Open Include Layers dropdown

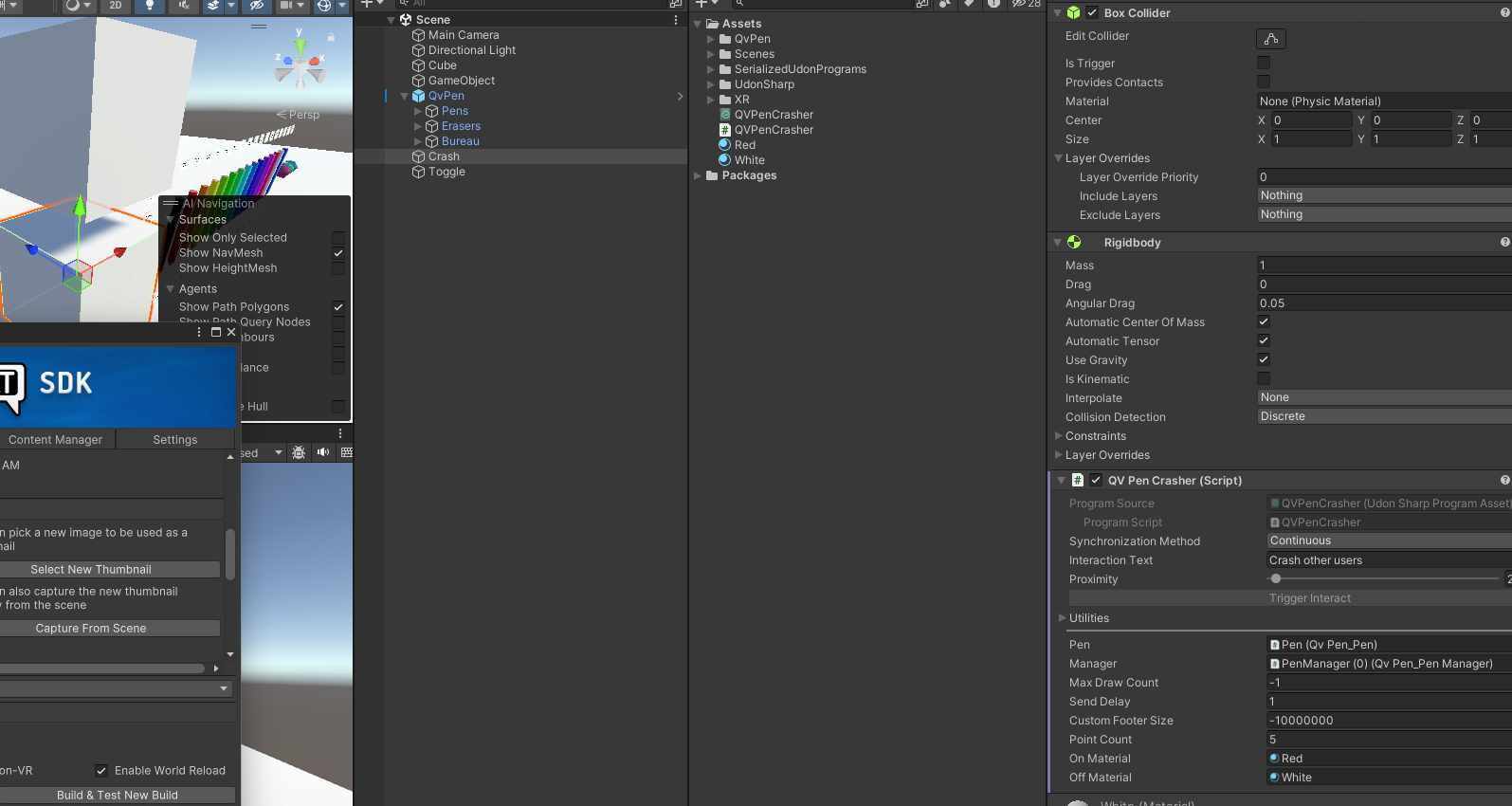pyautogui.click(x=1384, y=195)
